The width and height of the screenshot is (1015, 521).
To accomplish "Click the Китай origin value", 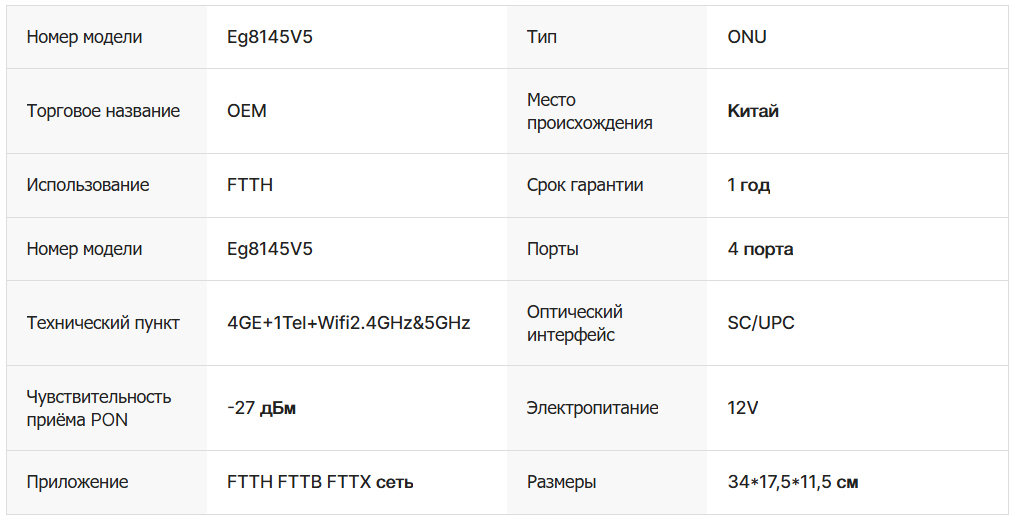I will tap(753, 111).
